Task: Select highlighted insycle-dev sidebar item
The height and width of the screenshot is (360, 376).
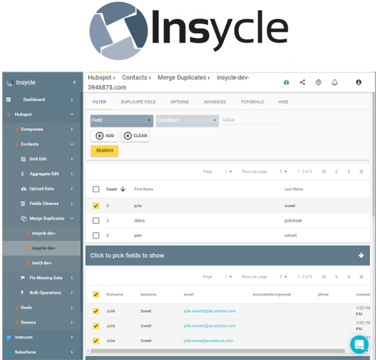Action: pyautogui.click(x=41, y=248)
